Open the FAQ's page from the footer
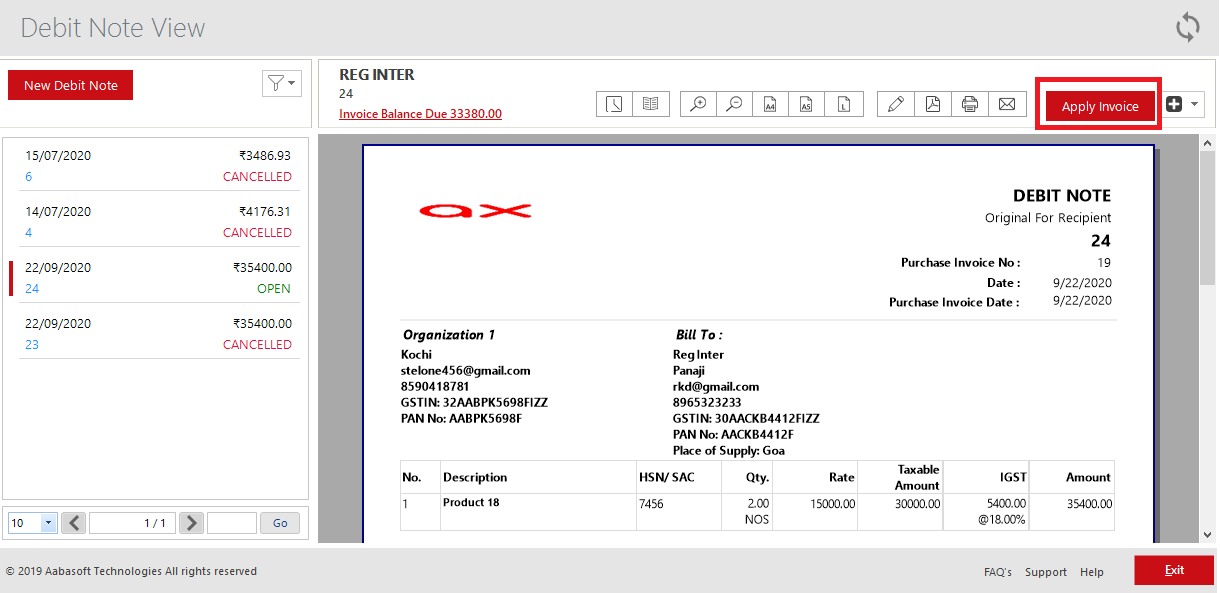 996,571
